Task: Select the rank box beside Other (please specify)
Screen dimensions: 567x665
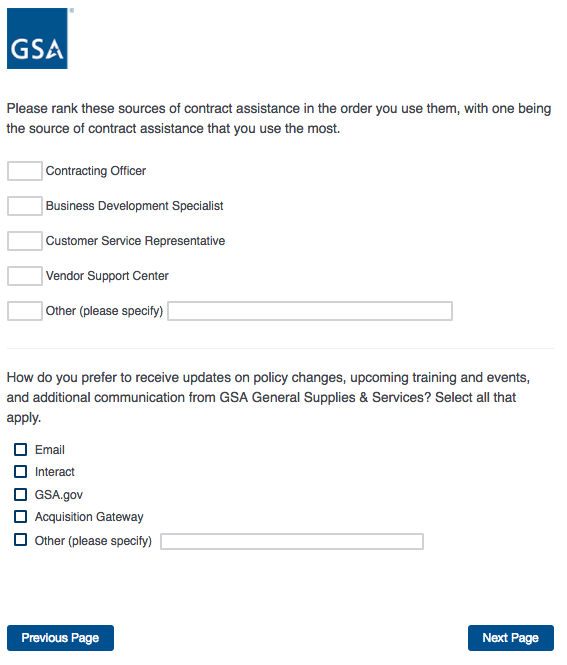Action: pos(25,311)
